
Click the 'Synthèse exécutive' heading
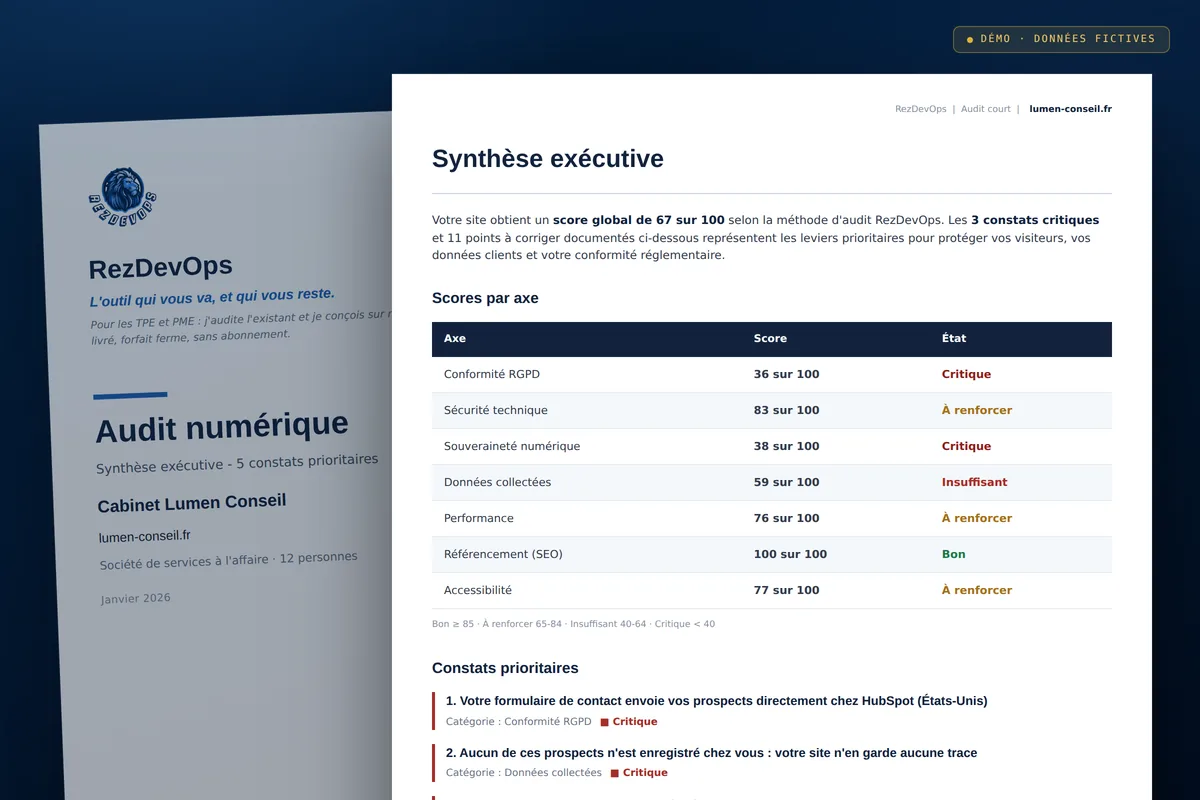tap(547, 158)
